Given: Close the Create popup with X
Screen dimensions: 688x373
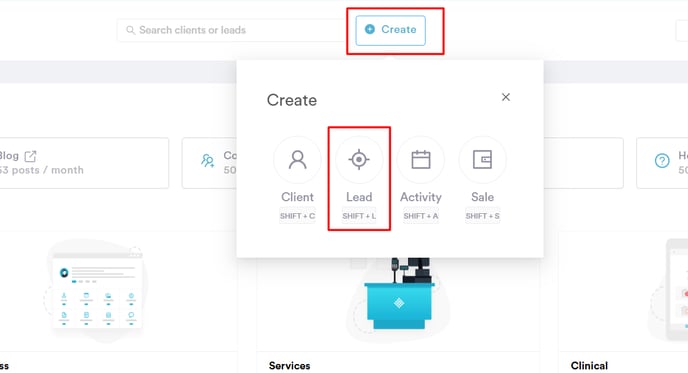Looking at the screenshot, I should click(506, 97).
